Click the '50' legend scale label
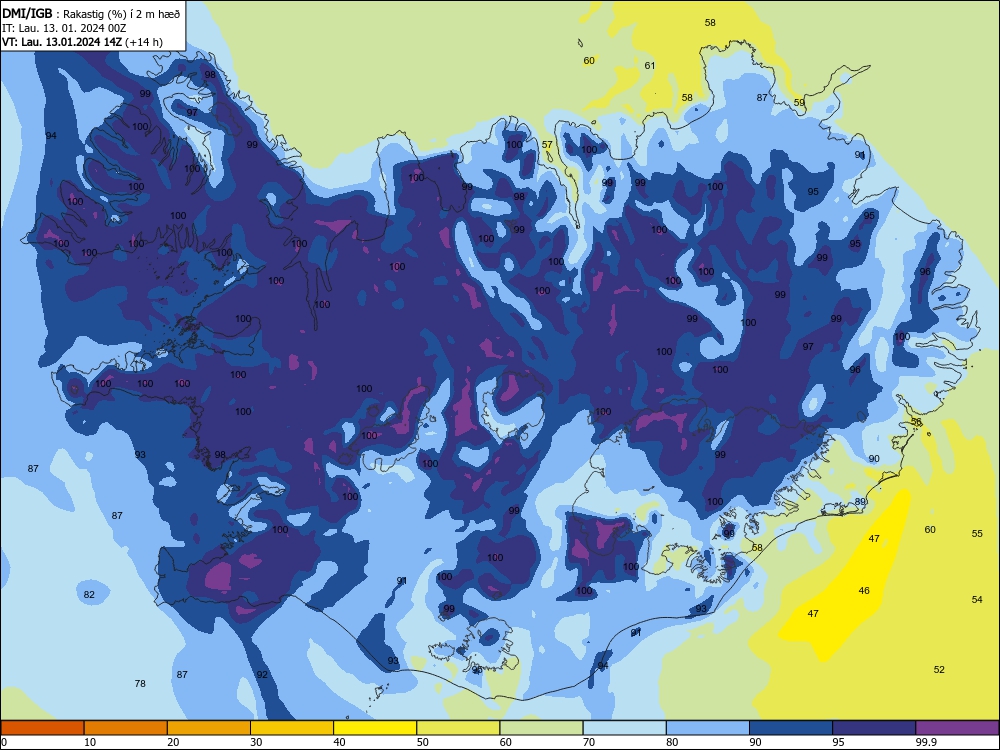The width and height of the screenshot is (1000, 750). point(422,742)
